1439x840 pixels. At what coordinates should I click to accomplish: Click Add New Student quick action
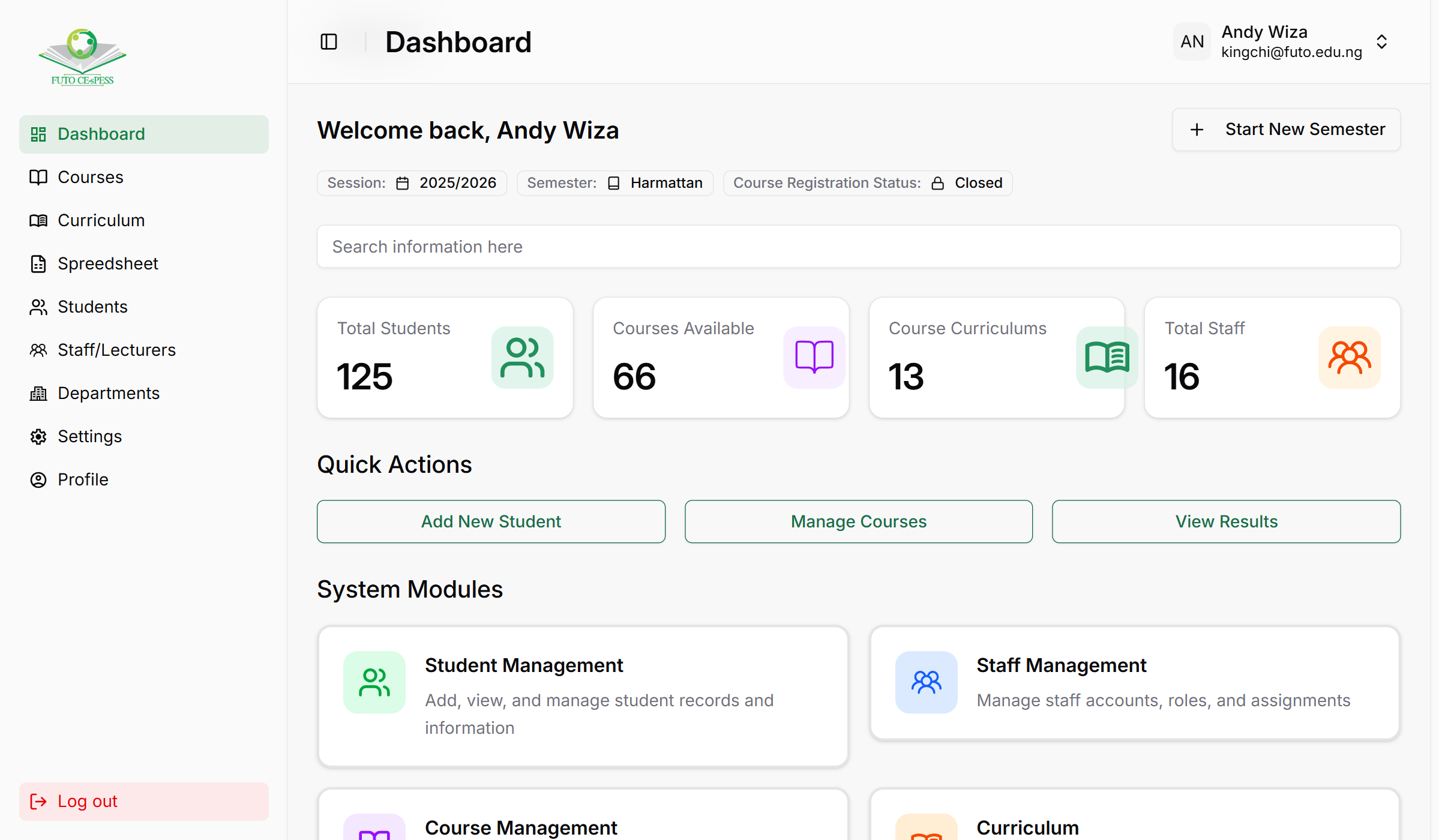point(491,521)
